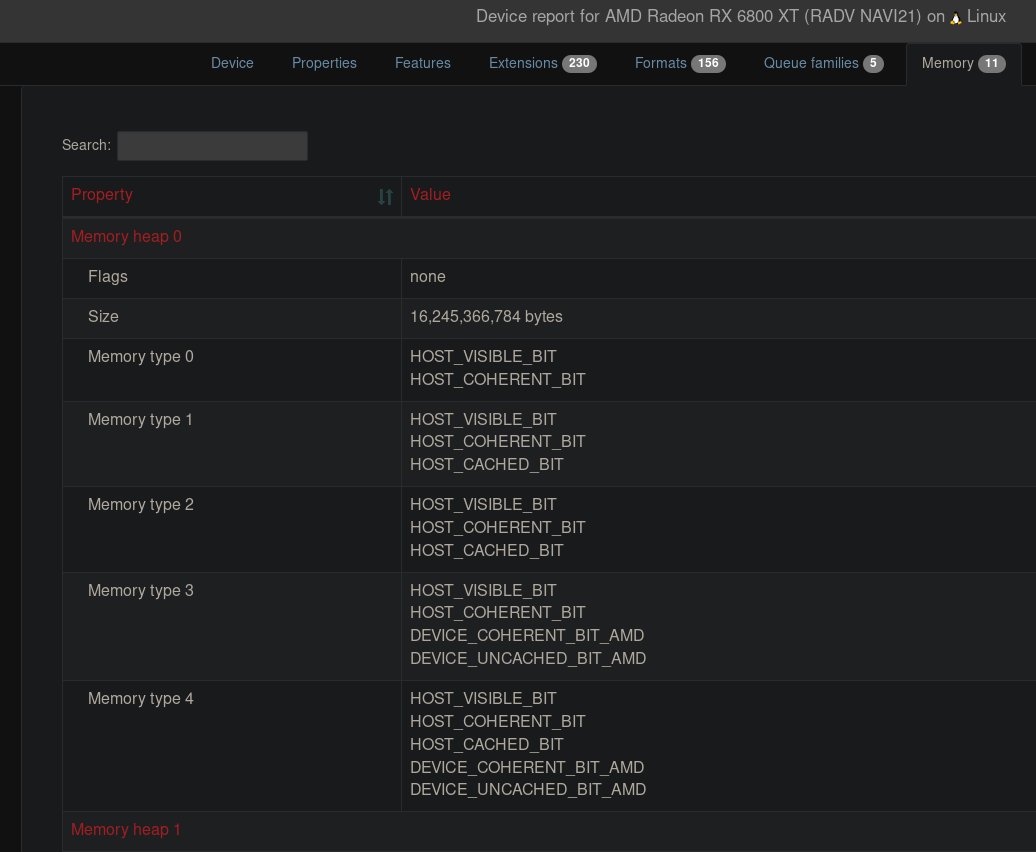Click the Linux penguin icon in header
The height and width of the screenshot is (852, 1036).
pyautogui.click(x=955, y=18)
